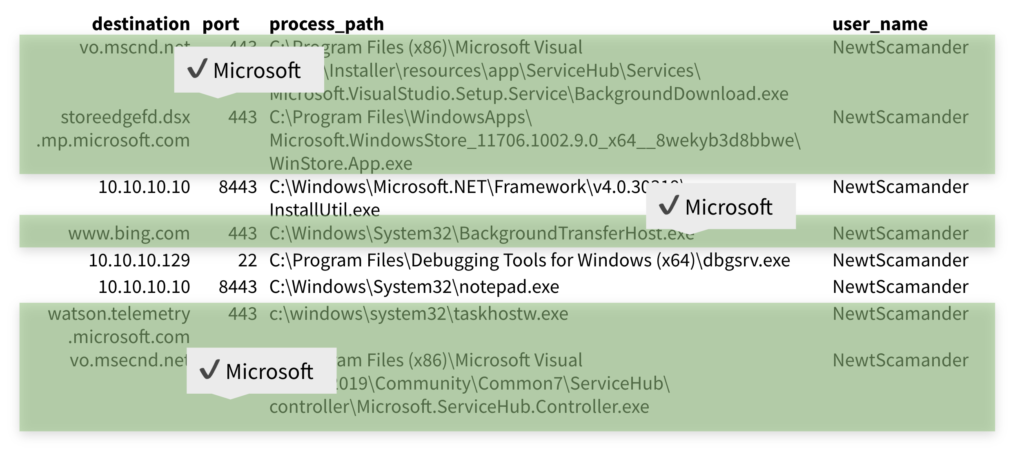Click the taskhostw.exe process path
Viewport: 1024px width, 452px height.
click(x=418, y=314)
